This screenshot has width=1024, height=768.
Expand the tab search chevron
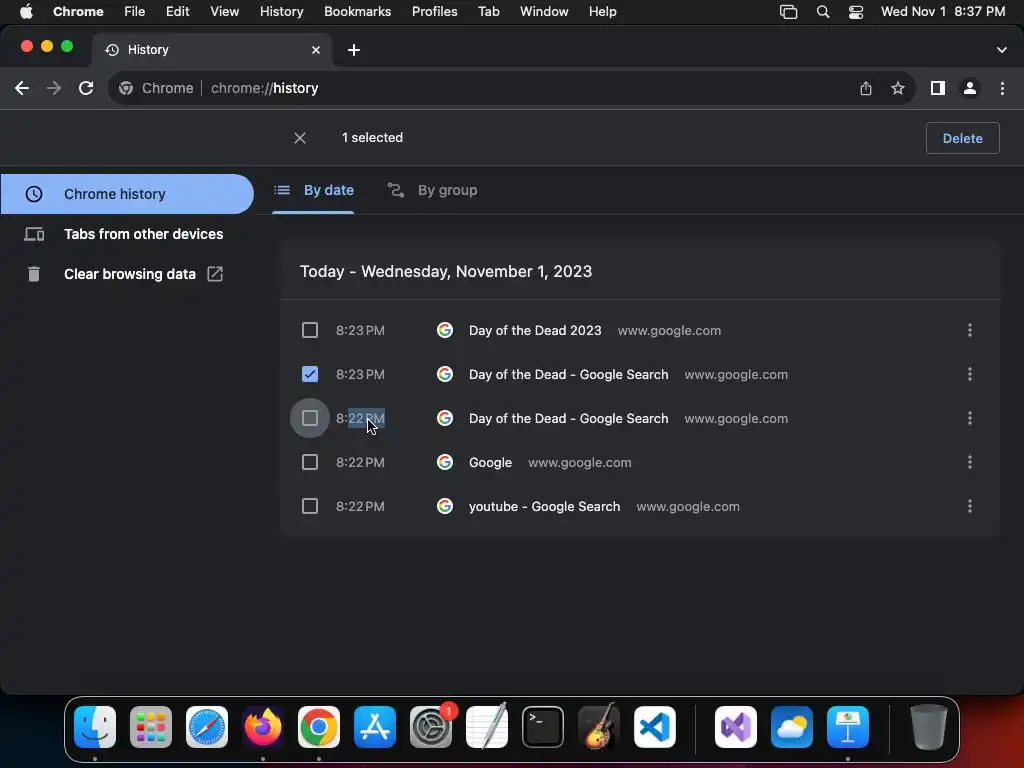(x=1002, y=50)
